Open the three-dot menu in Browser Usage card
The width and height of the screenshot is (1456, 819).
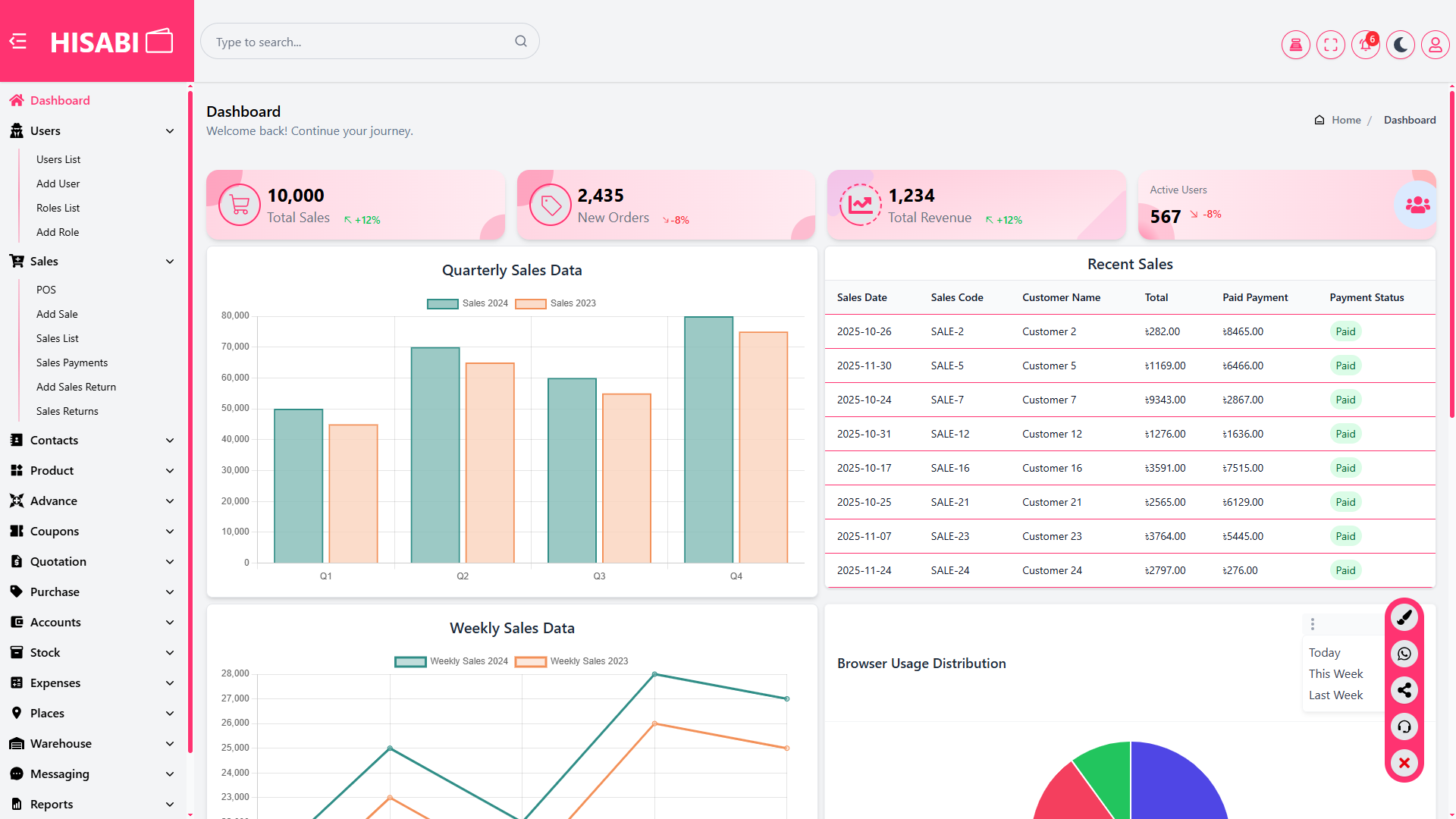click(1312, 623)
